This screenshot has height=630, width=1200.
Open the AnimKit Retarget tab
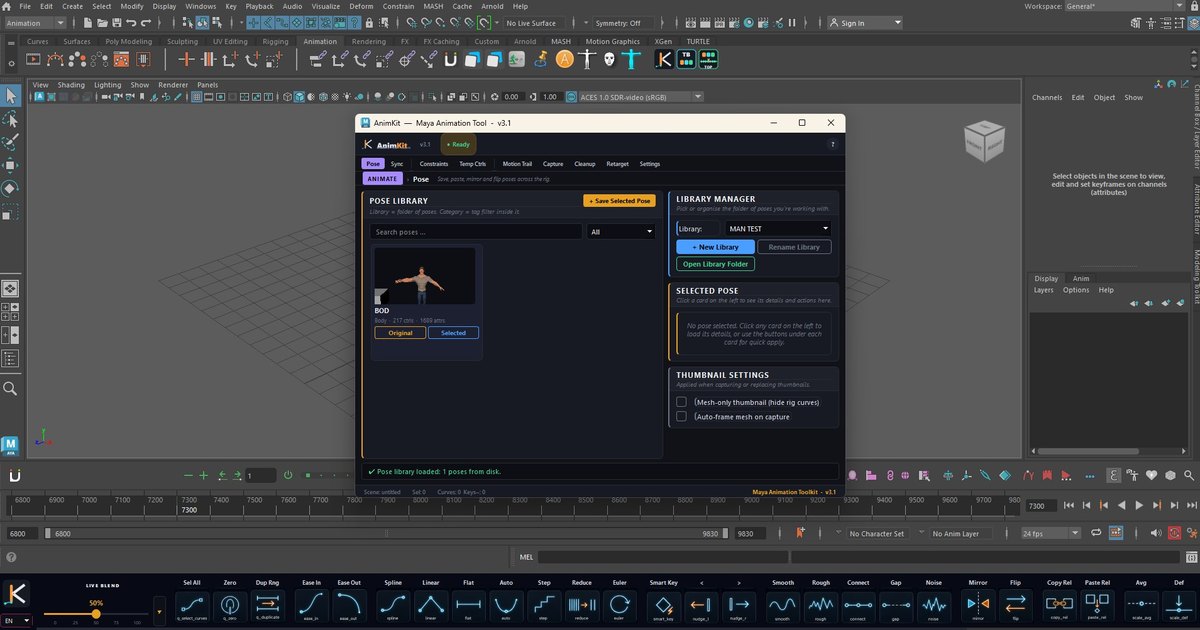(x=617, y=164)
